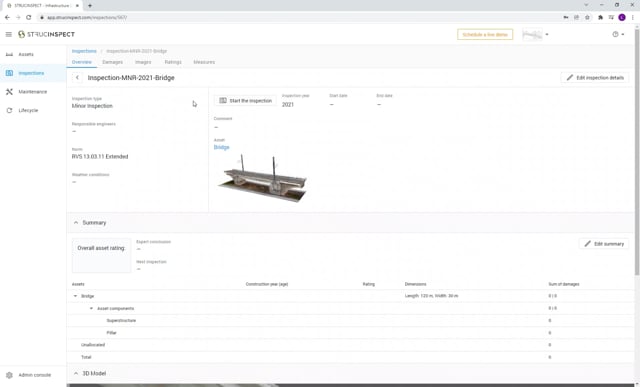
Task: Switch to the Ratings tab
Action: click(x=173, y=62)
